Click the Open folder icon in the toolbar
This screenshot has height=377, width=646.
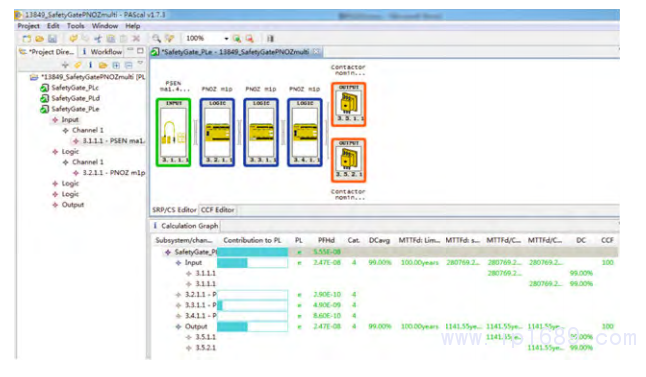click(x=40, y=39)
